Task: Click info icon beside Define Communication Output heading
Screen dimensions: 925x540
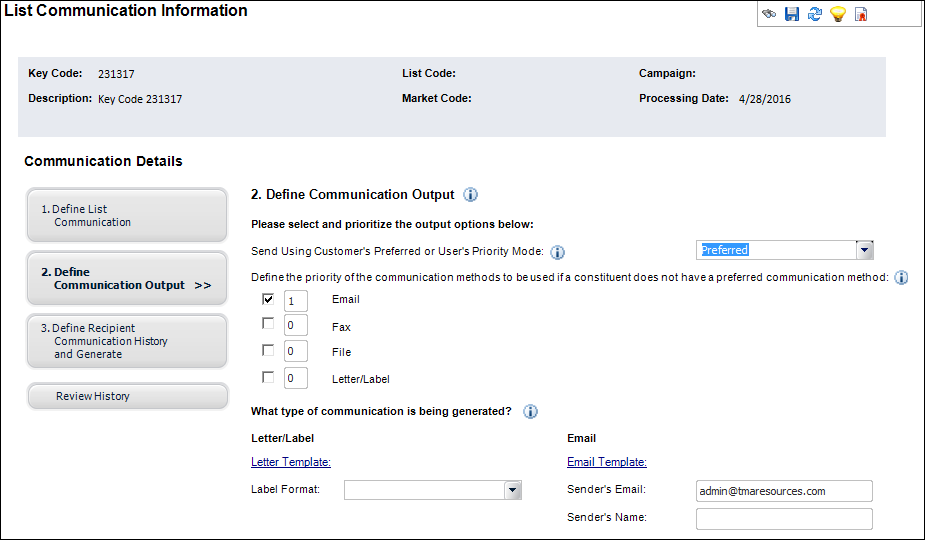Action: click(470, 195)
